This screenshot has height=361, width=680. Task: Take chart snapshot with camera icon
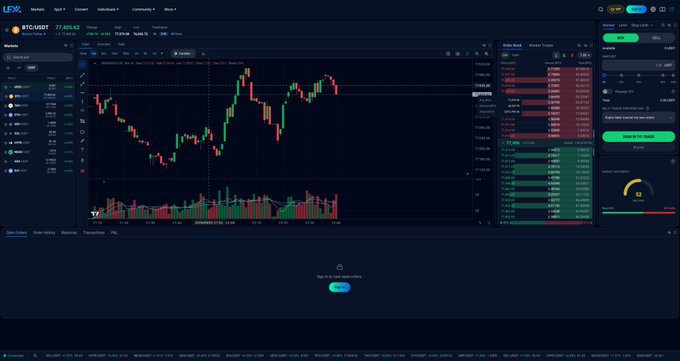coord(458,53)
